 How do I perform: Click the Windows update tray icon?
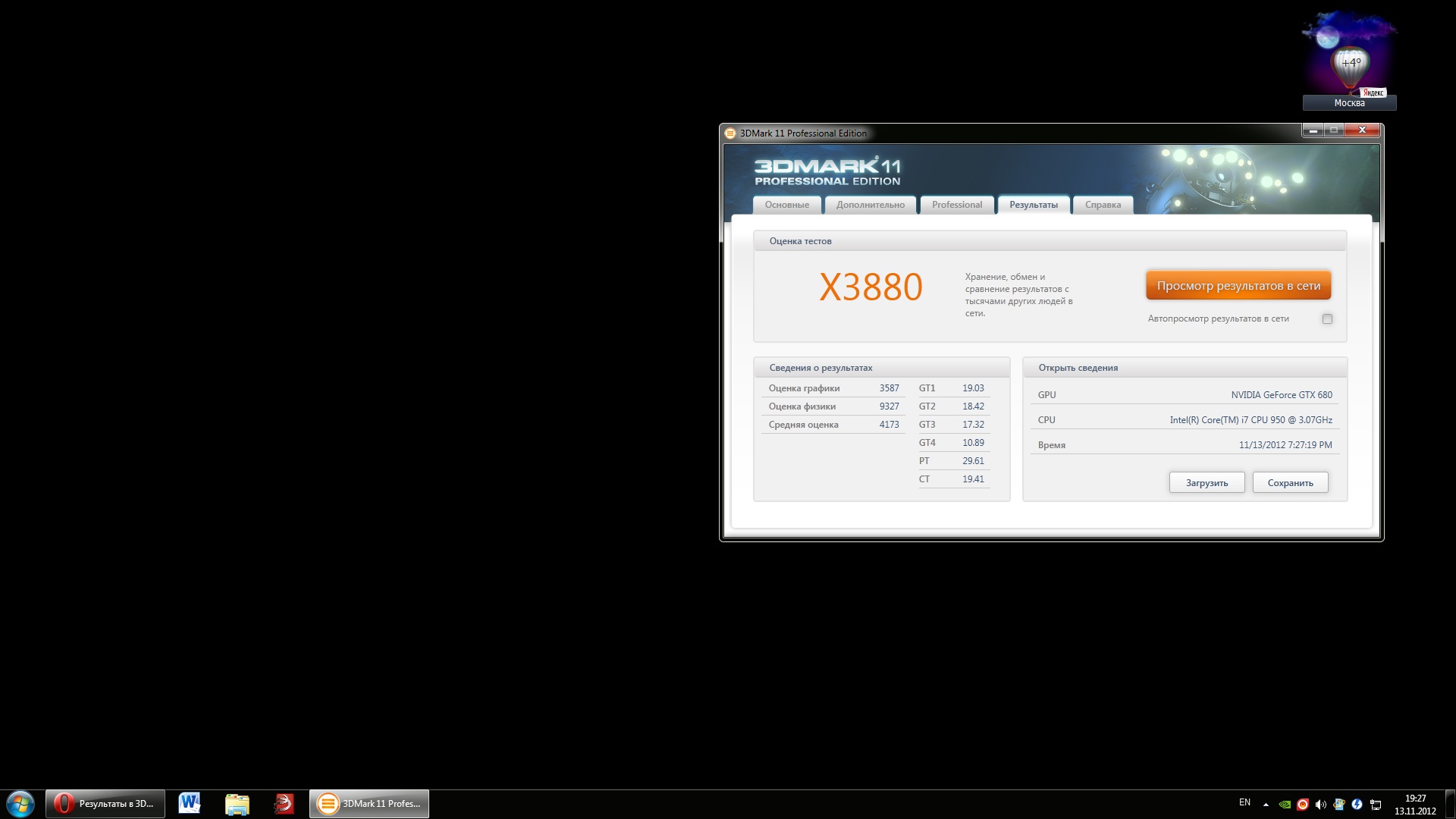tap(1339, 805)
